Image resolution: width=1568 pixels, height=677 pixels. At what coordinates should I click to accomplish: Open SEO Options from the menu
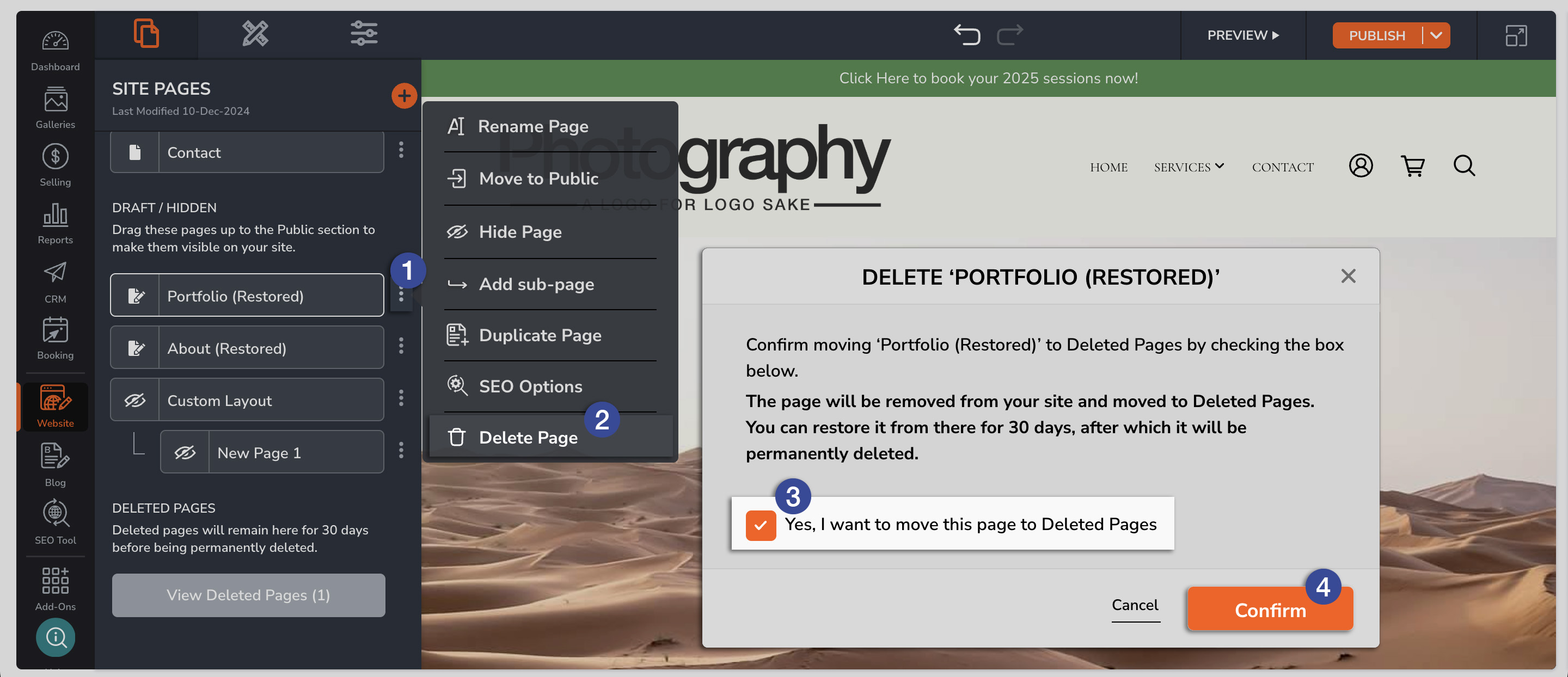point(550,386)
